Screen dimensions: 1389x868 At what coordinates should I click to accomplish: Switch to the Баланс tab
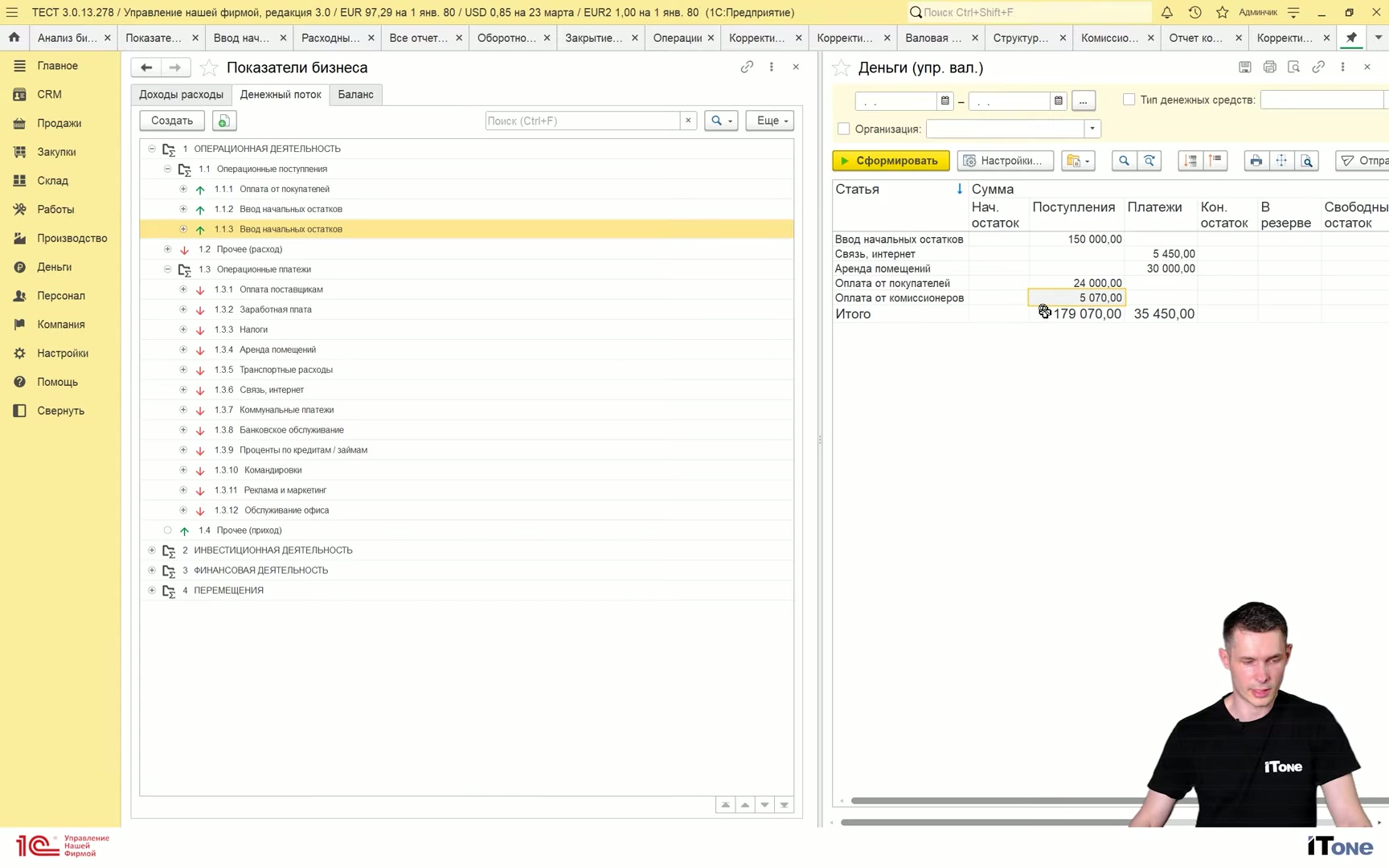(x=355, y=94)
